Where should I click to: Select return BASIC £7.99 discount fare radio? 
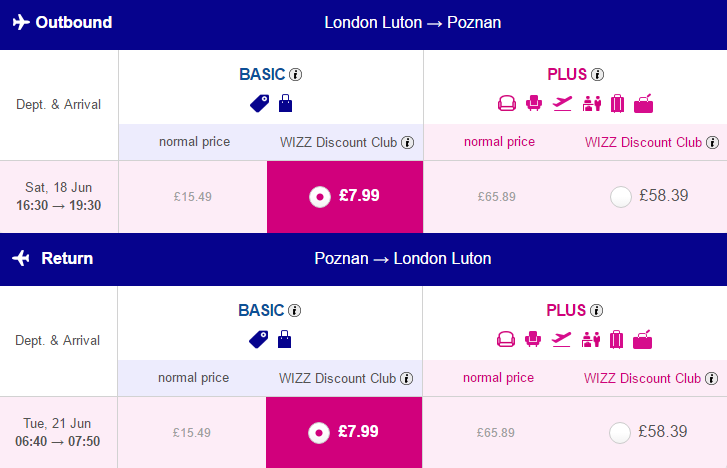pos(319,433)
